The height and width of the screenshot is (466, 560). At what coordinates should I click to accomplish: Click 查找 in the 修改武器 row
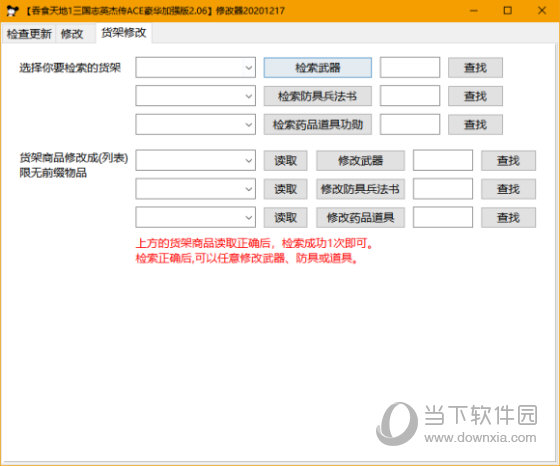click(x=508, y=161)
